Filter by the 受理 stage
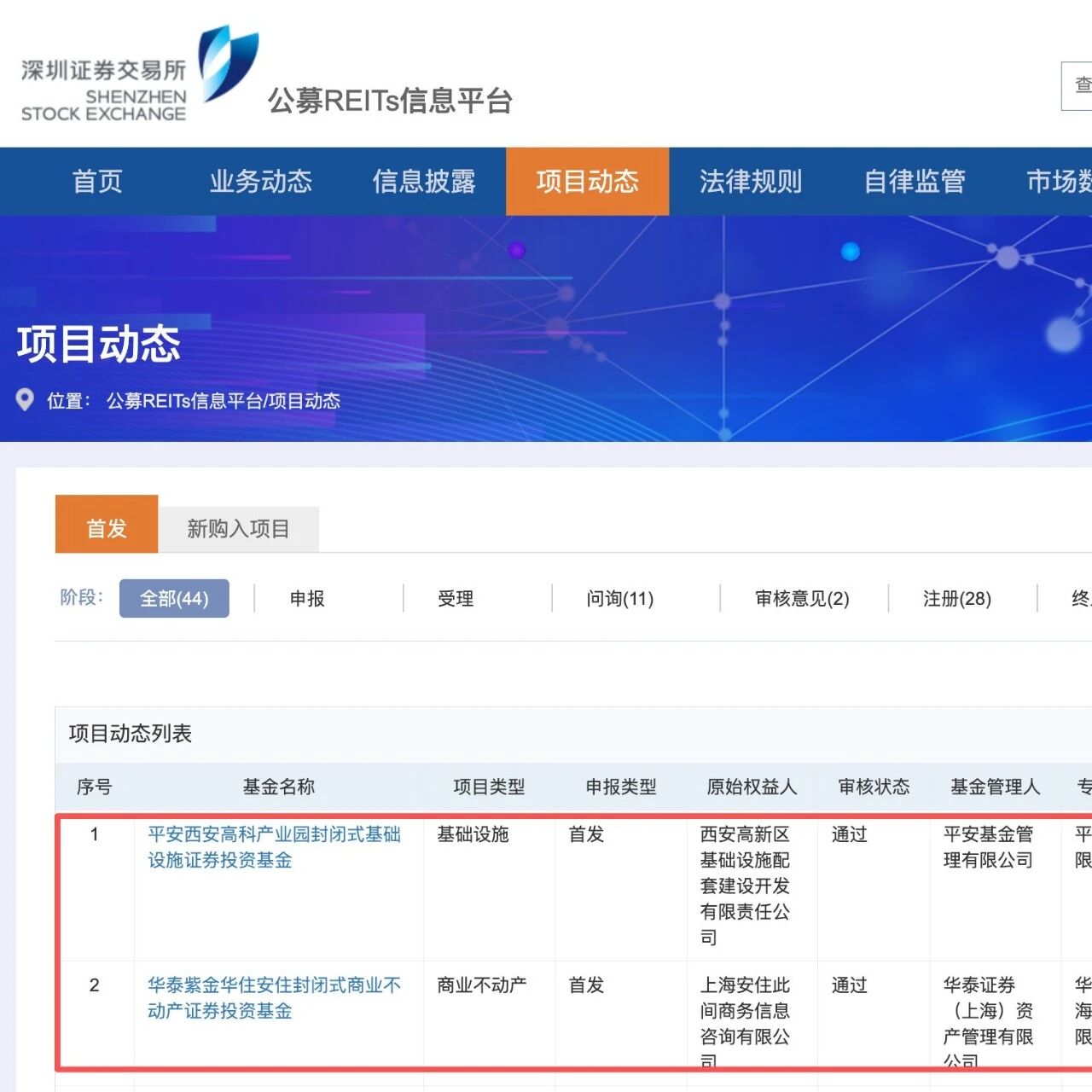Image resolution: width=1092 pixels, height=1092 pixels. pyautogui.click(x=456, y=599)
